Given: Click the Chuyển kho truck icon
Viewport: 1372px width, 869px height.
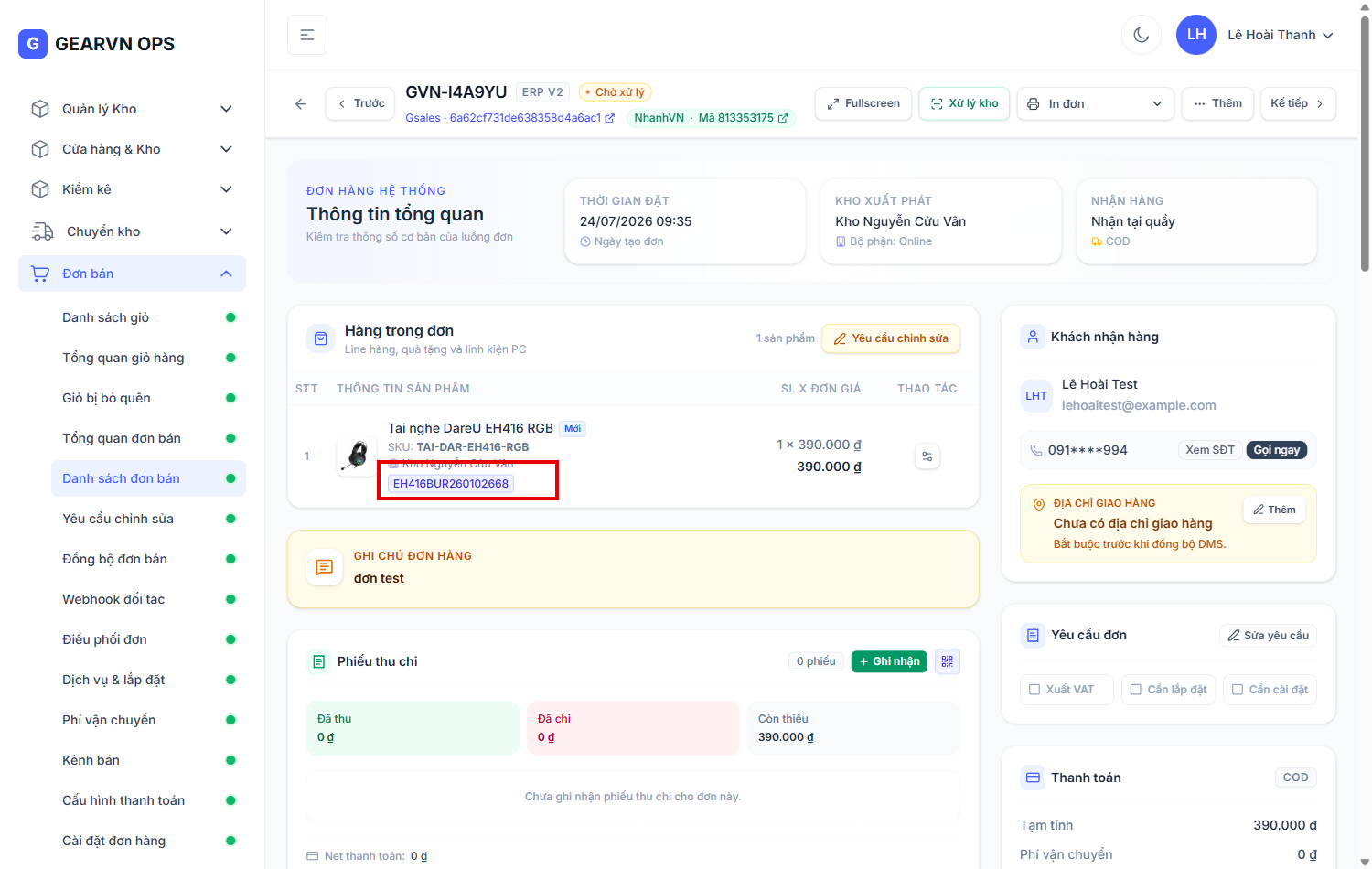Looking at the screenshot, I should (x=42, y=231).
